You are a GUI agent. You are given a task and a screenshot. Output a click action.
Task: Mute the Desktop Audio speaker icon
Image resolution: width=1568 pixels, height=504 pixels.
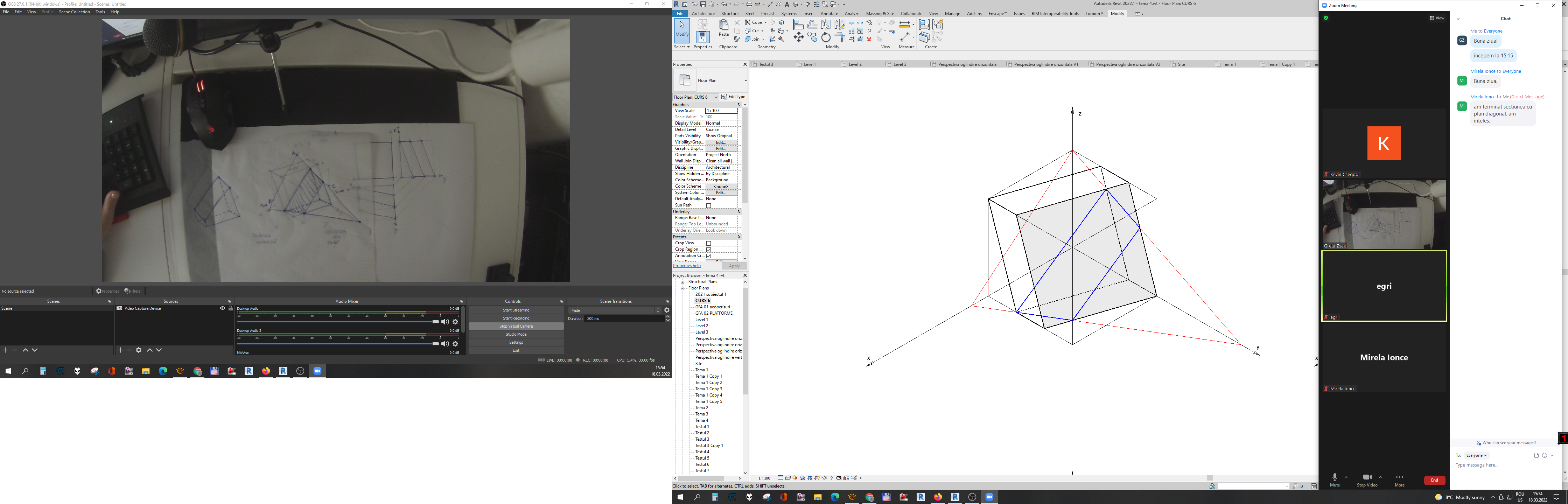point(445,322)
